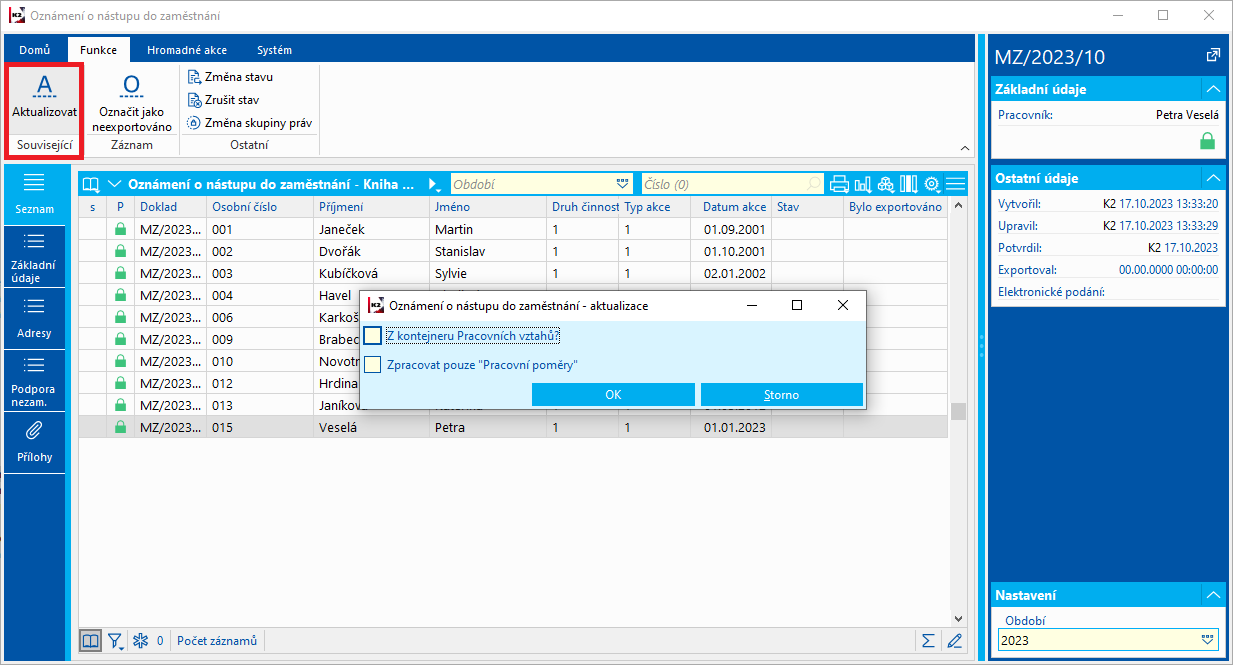
Task: Open Změna stavu action
Action: pyautogui.click(x=230, y=76)
